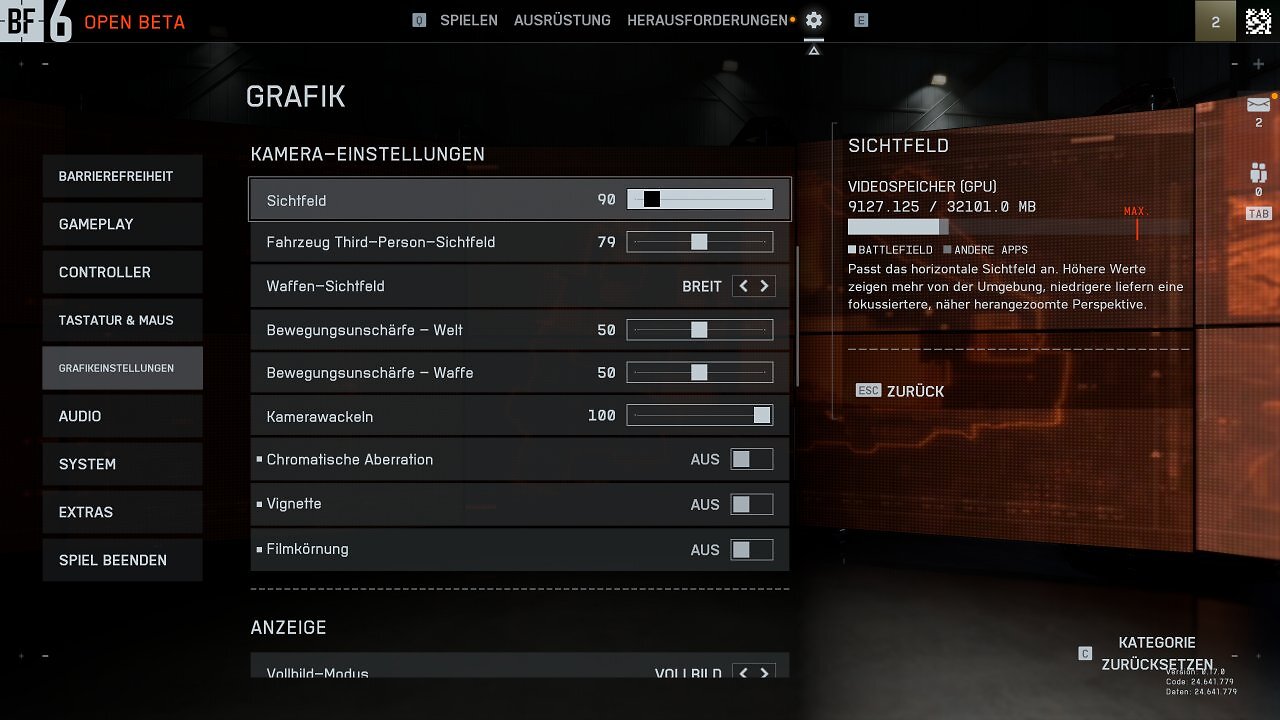Open SYSTEM settings category

122,464
